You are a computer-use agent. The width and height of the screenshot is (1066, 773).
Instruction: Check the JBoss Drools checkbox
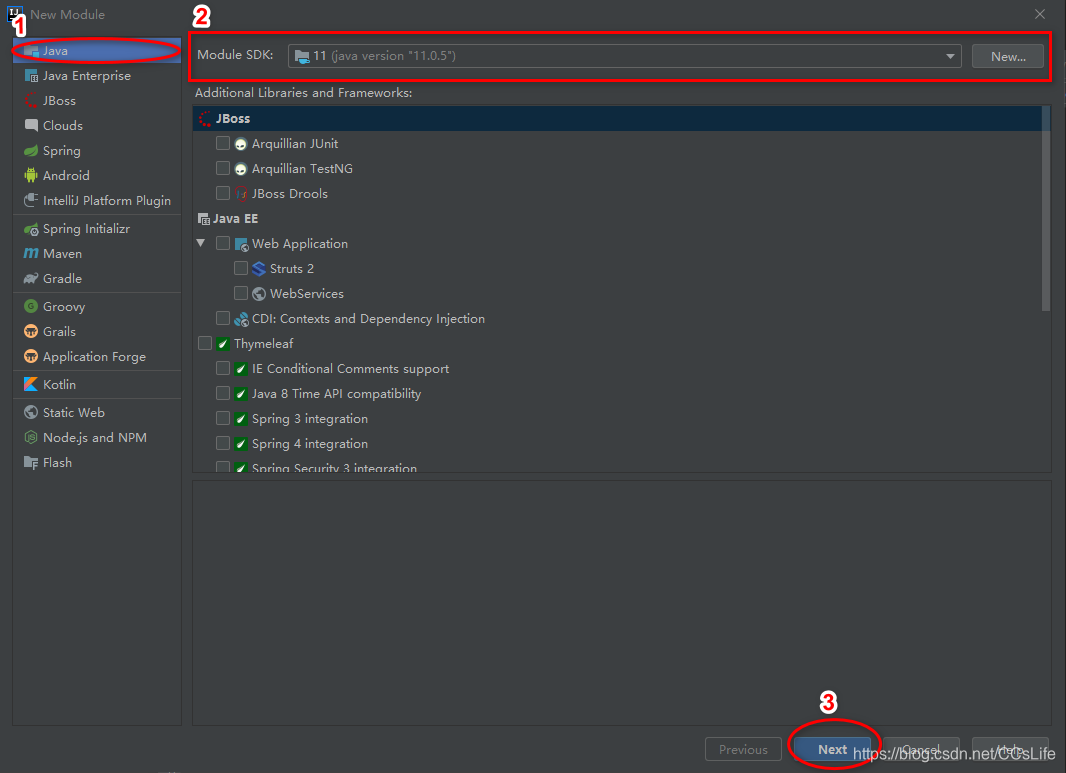(x=222, y=194)
